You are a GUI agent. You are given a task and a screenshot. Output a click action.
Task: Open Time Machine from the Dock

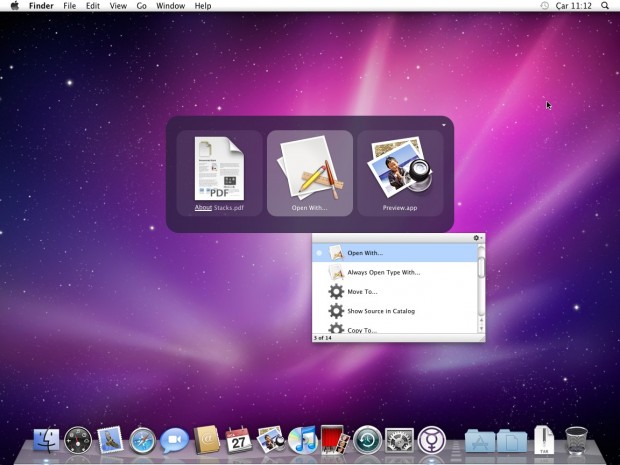[367, 440]
